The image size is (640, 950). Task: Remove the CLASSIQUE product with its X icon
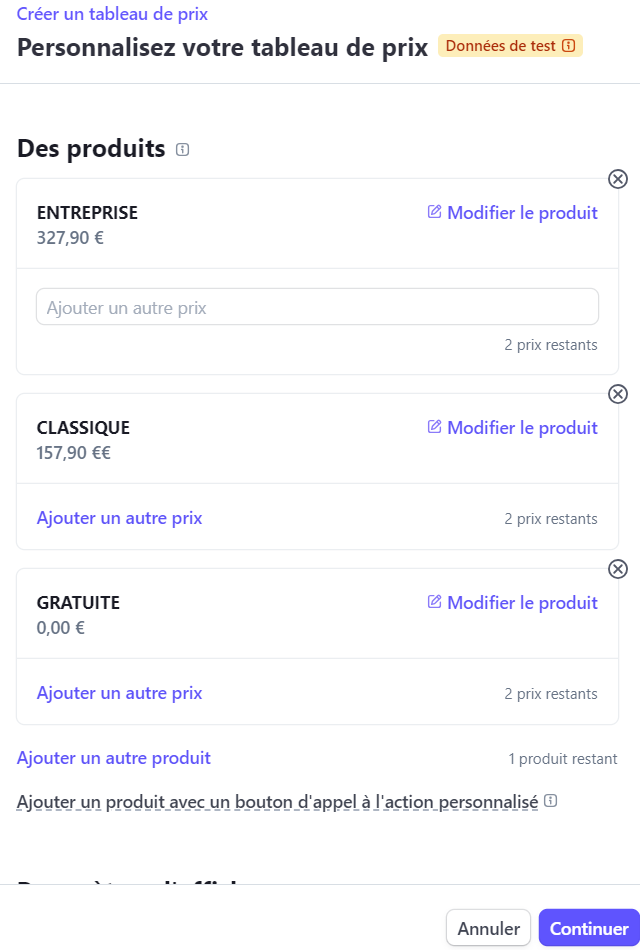click(618, 394)
